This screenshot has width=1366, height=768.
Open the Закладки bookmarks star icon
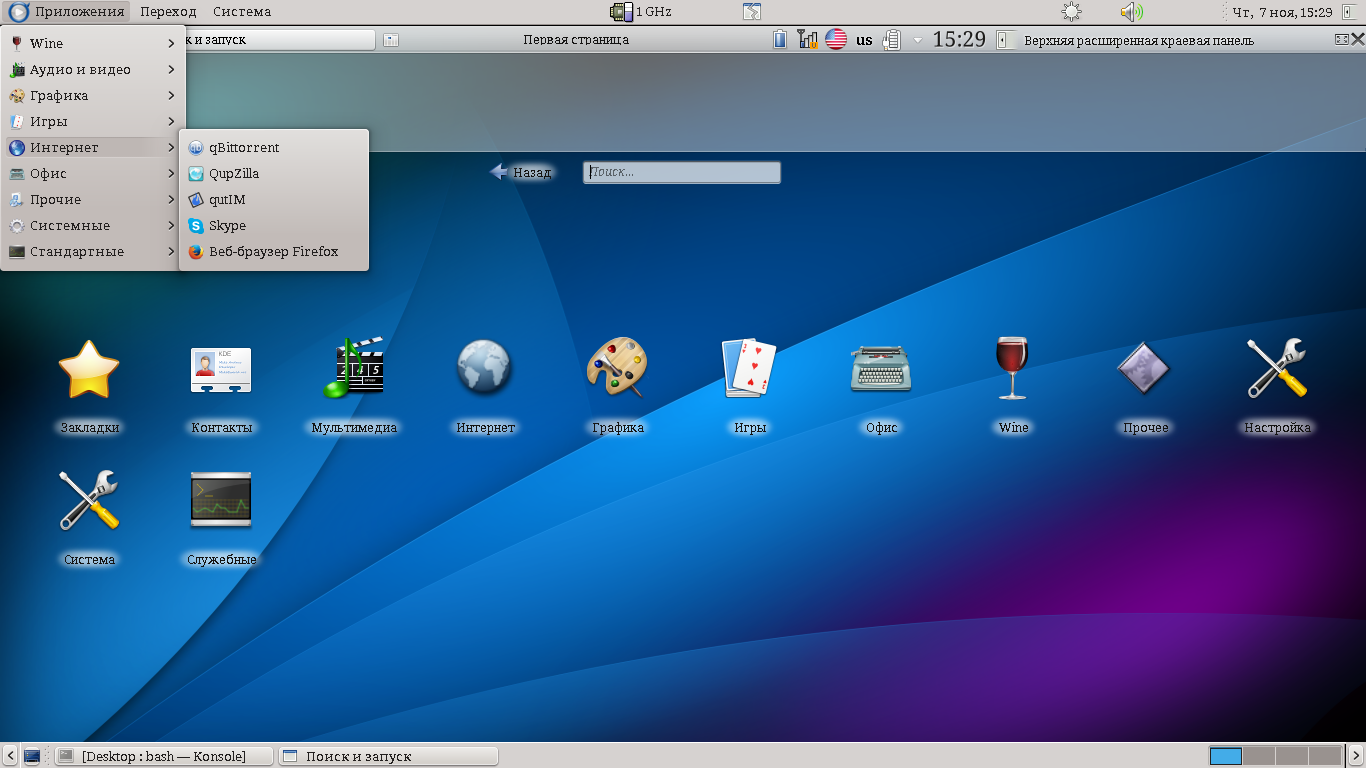click(x=89, y=369)
